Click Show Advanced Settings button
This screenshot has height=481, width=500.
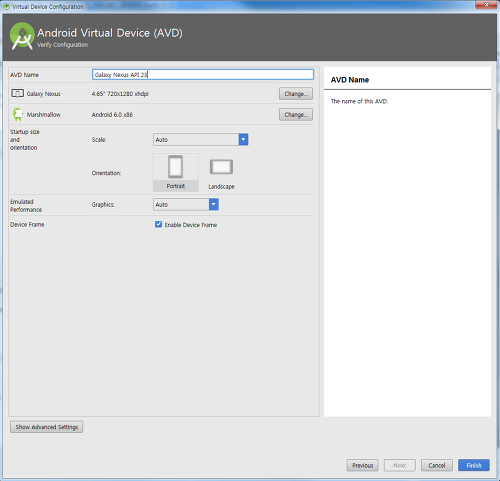click(47, 427)
